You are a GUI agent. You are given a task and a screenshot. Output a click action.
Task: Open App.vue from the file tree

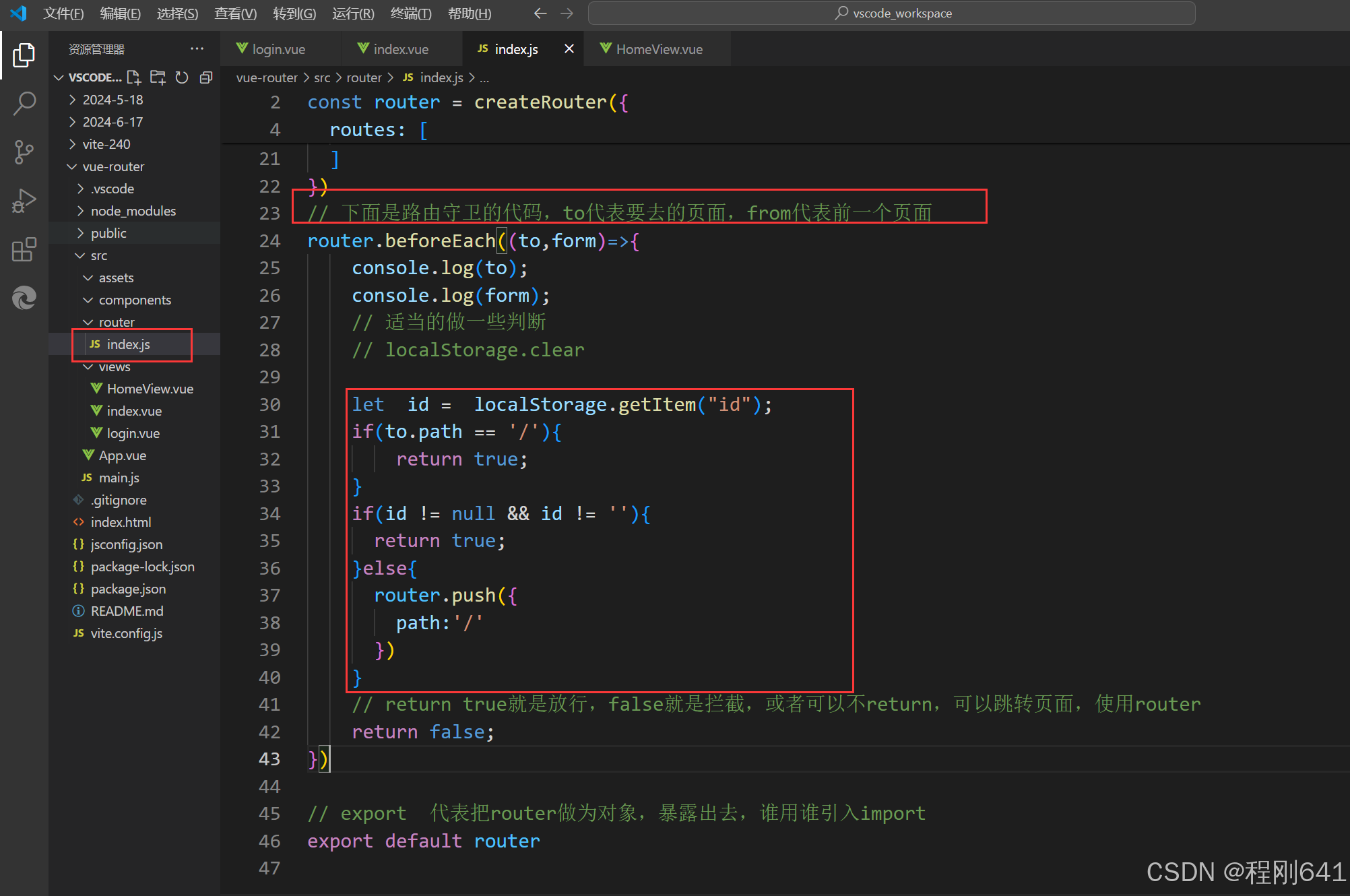coord(122,455)
